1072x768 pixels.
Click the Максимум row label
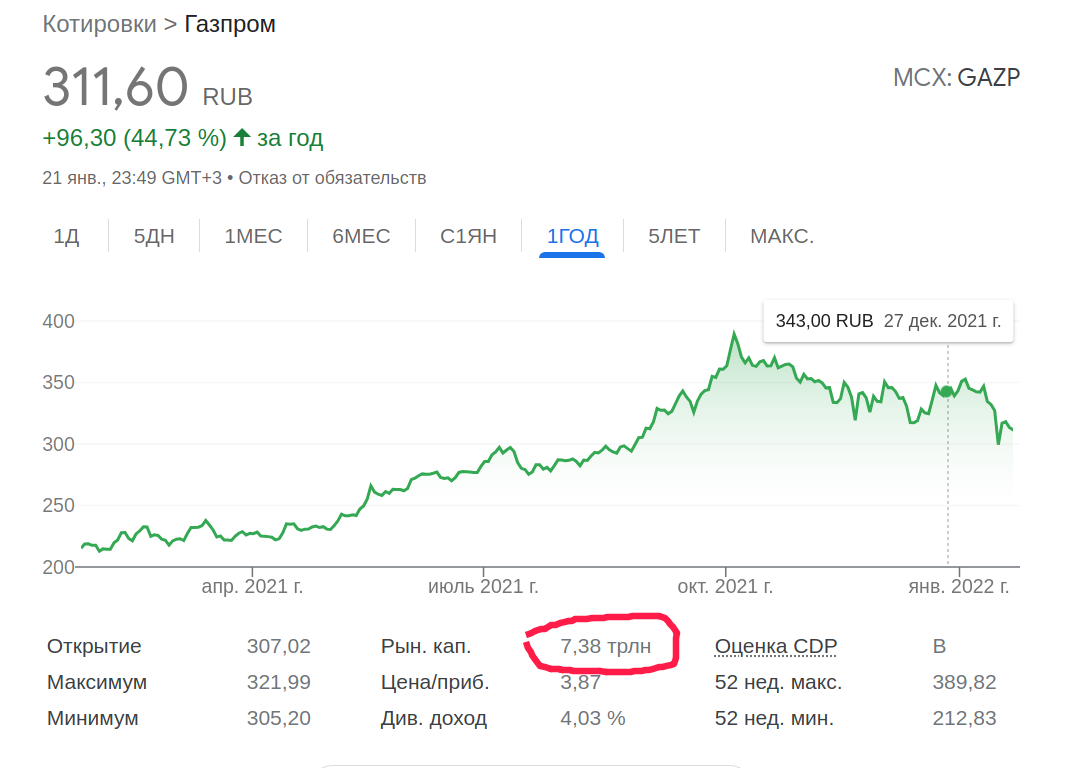click(97, 682)
